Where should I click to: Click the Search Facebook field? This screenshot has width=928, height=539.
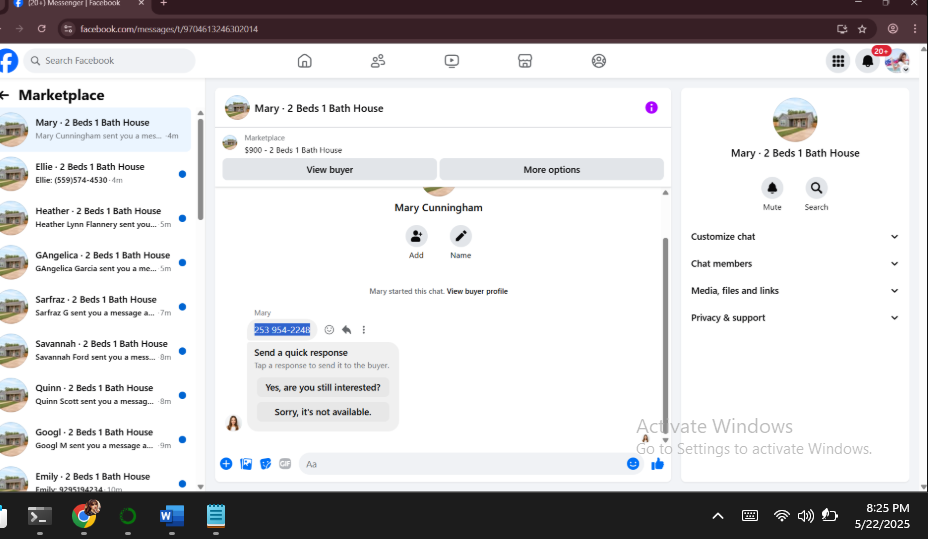(111, 61)
